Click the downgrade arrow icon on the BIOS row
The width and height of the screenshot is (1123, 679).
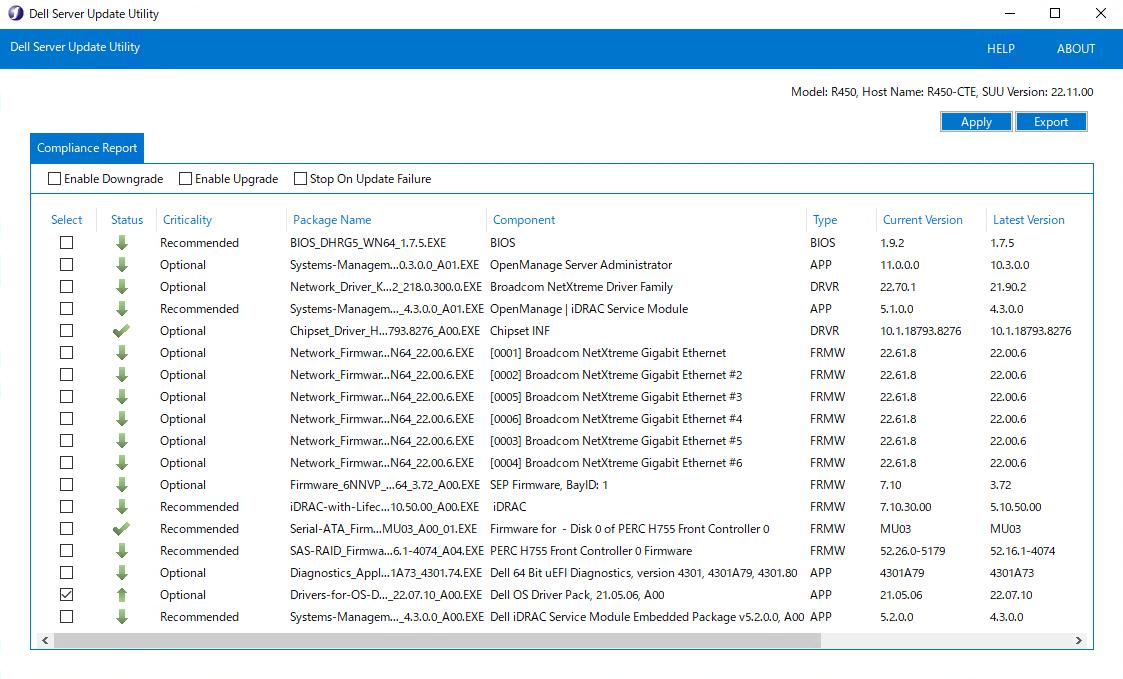[121, 242]
